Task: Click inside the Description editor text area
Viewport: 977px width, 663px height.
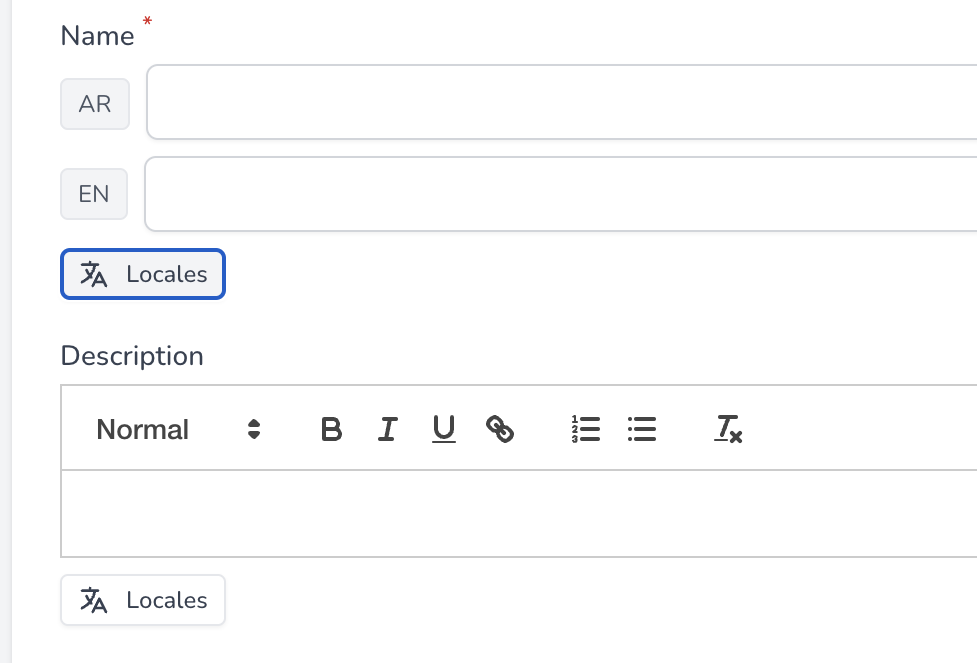Action: click(520, 513)
